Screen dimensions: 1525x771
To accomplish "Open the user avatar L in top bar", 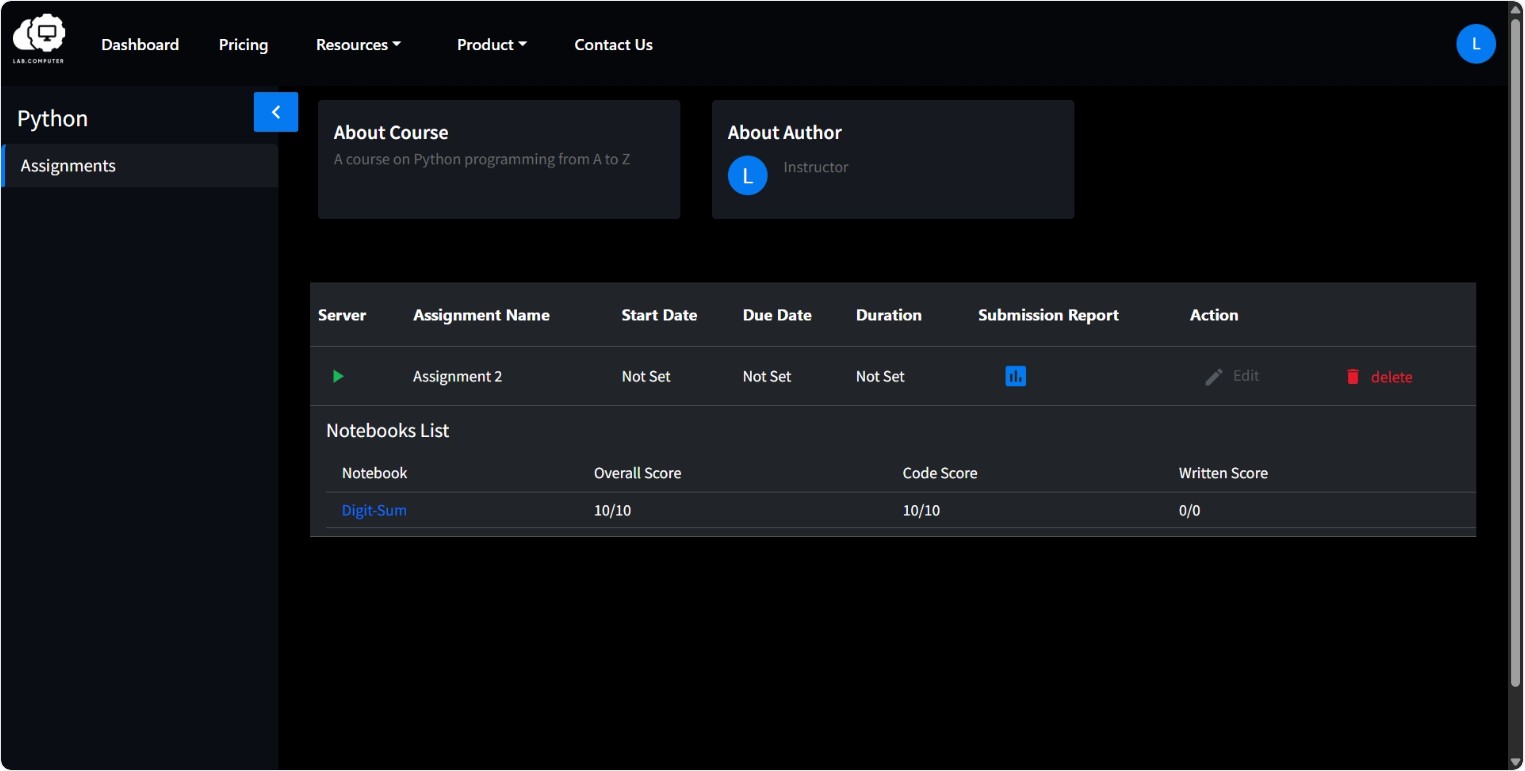I will [1475, 44].
